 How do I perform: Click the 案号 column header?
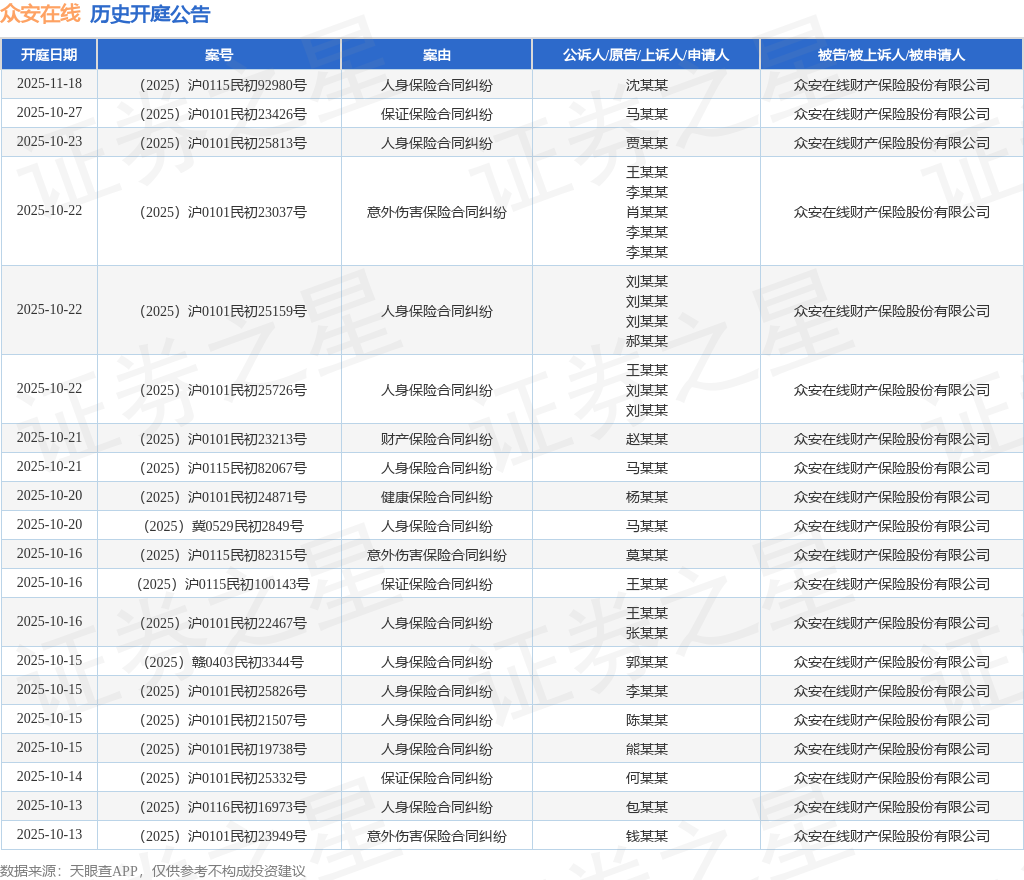click(x=219, y=55)
